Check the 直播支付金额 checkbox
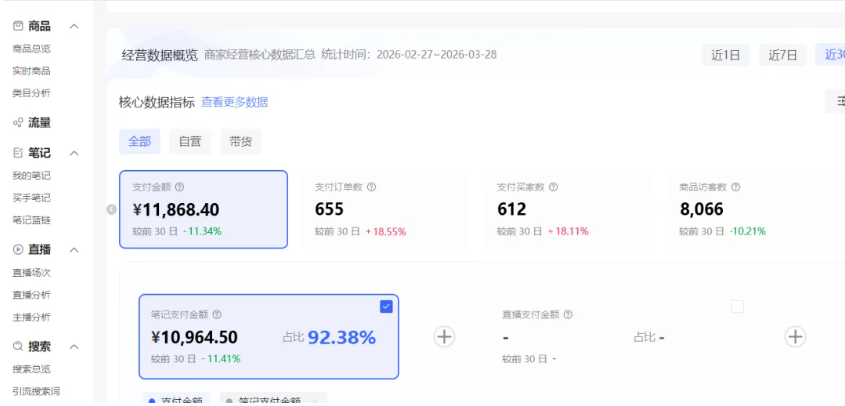The height and width of the screenshot is (406, 845). [x=737, y=307]
